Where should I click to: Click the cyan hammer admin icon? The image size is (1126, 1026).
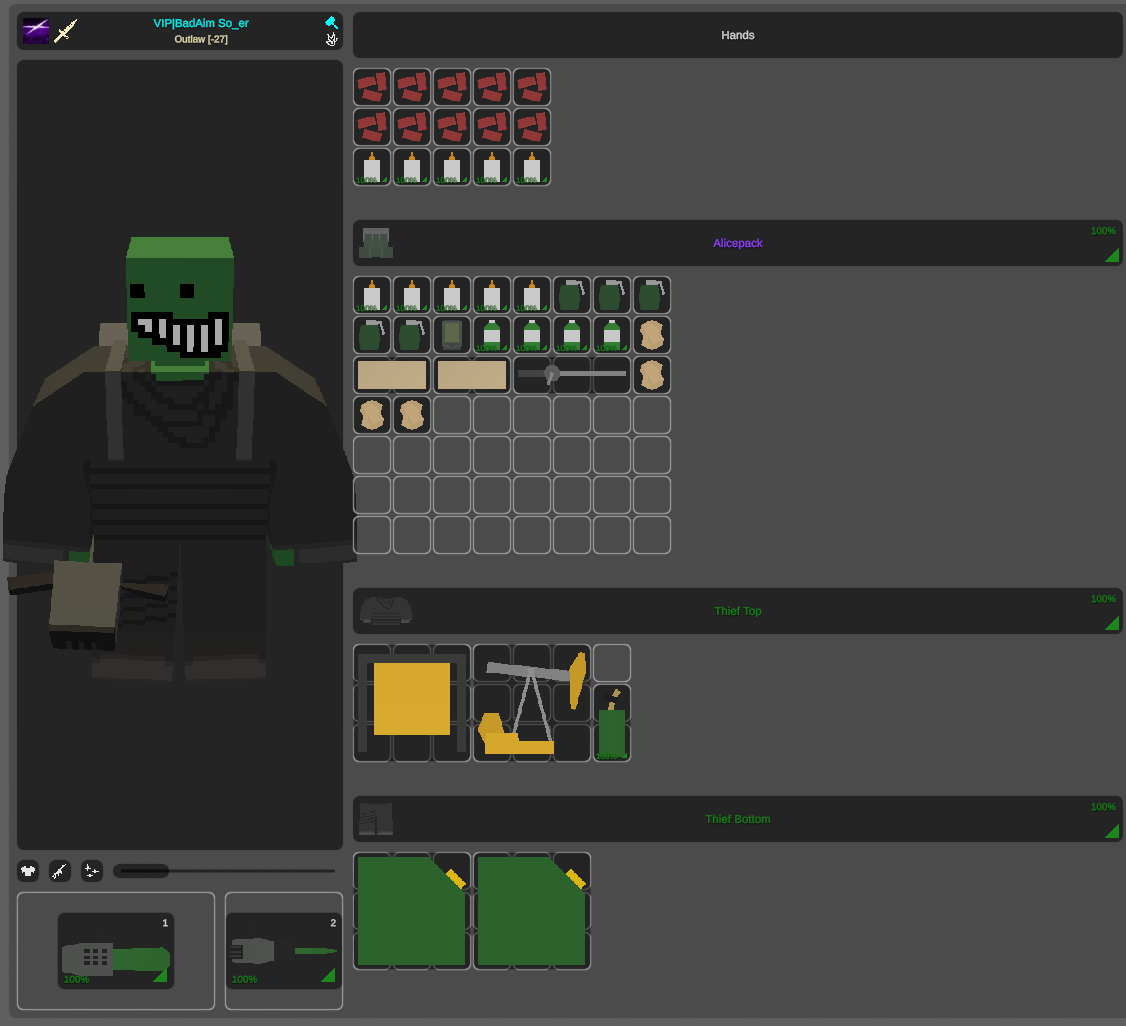tap(331, 22)
